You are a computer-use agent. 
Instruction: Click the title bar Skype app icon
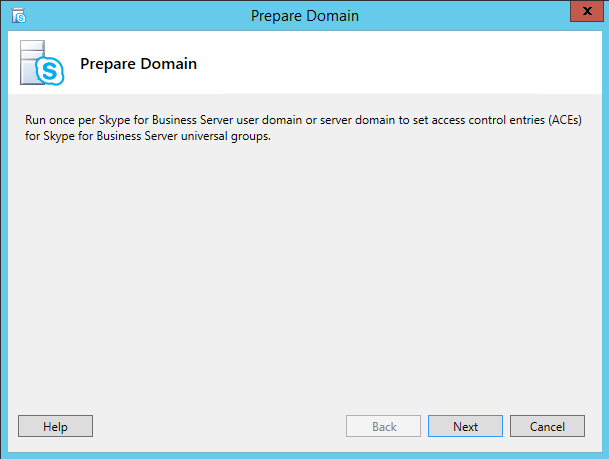pyautogui.click(x=19, y=16)
